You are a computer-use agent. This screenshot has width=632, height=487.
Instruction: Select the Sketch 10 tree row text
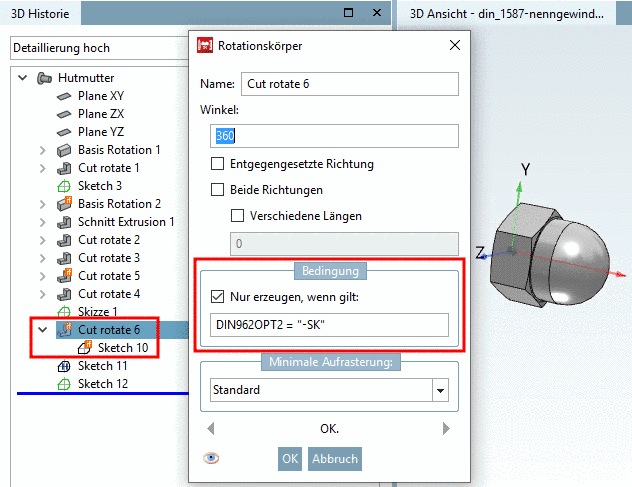tap(123, 348)
